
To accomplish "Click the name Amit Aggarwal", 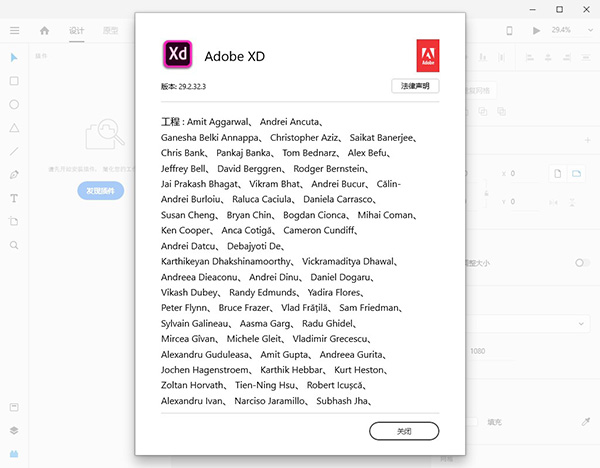I will click(217, 122).
